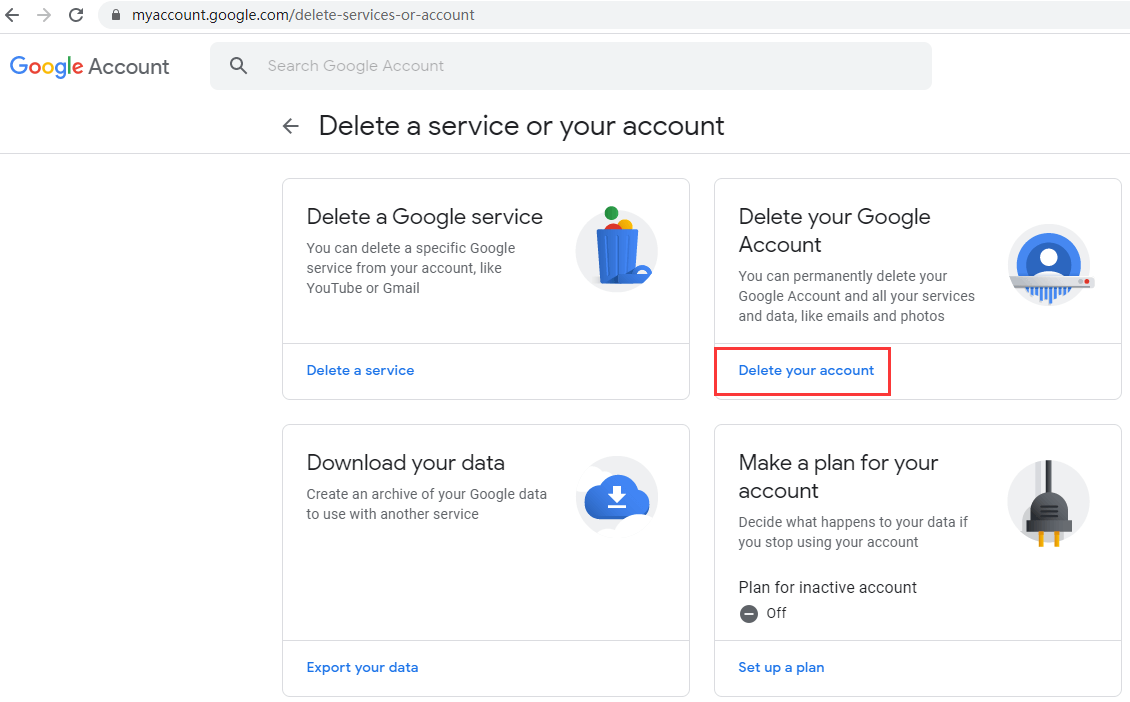Screen dimensions: 1130x702
Task: Click the browser back arrow
Action: click(x=12, y=14)
